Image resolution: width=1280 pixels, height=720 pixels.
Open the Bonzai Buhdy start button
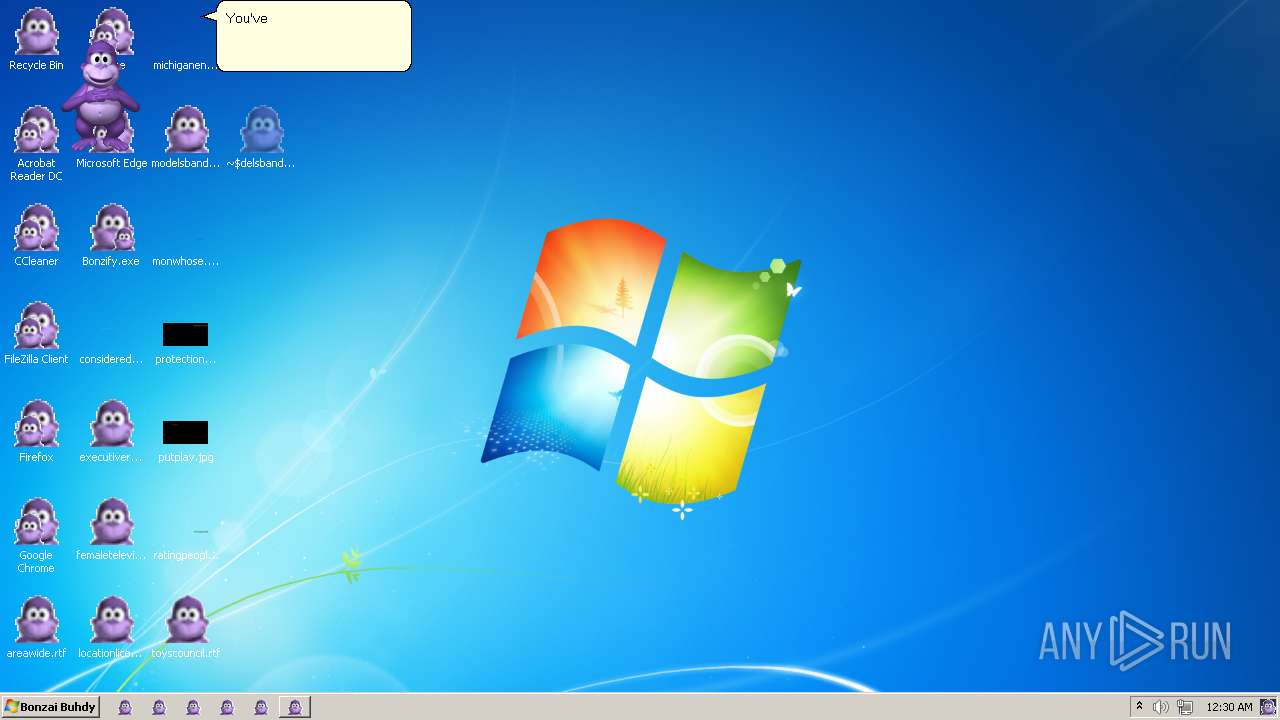[x=51, y=707]
